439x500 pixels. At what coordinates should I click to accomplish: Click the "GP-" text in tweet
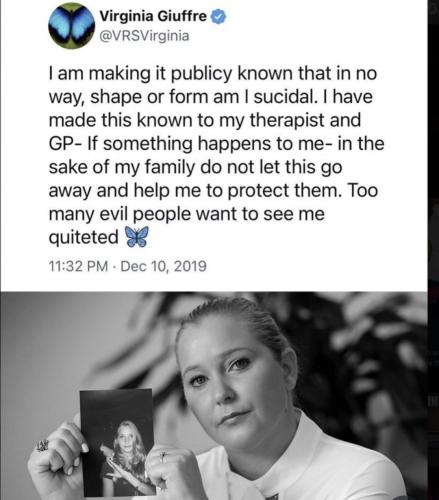pos(65,144)
